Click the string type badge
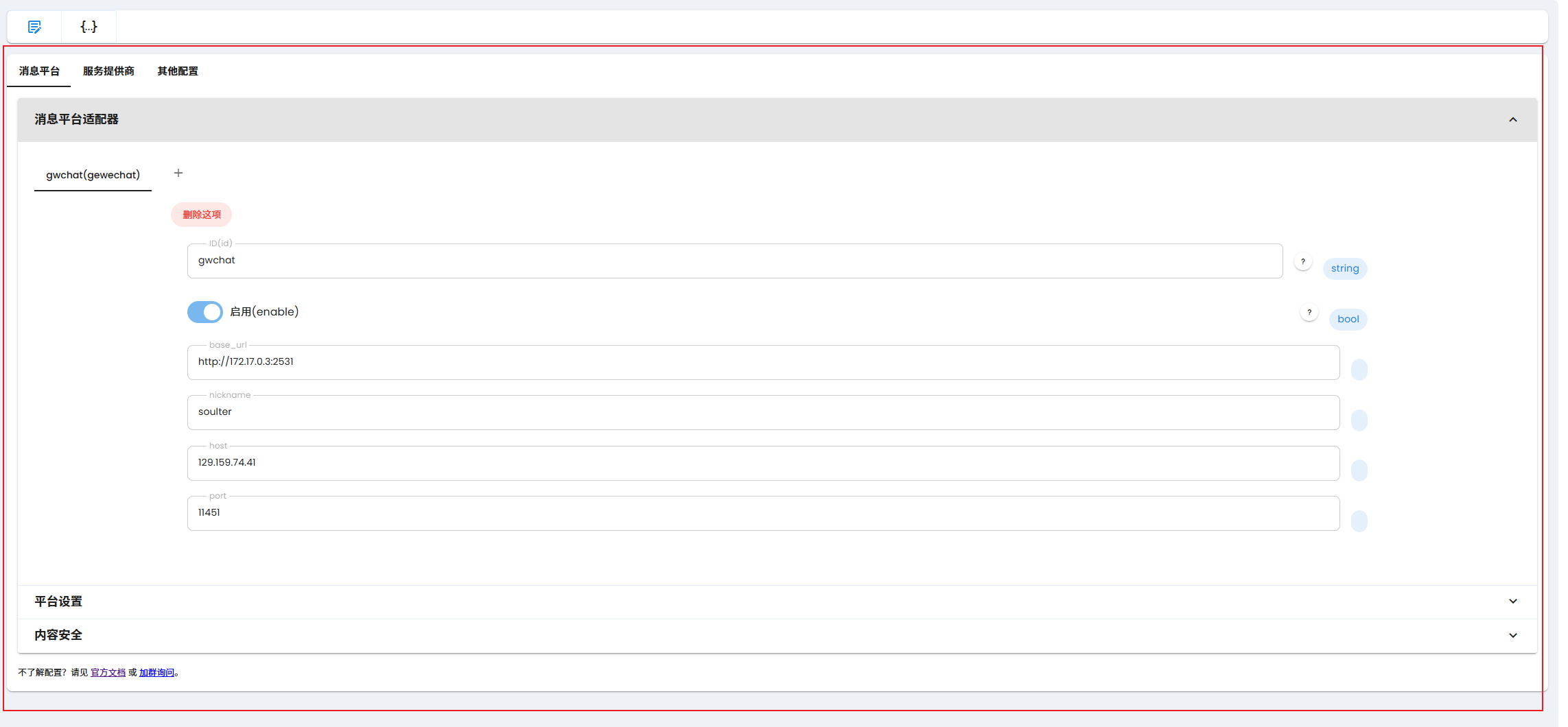 (1345, 268)
